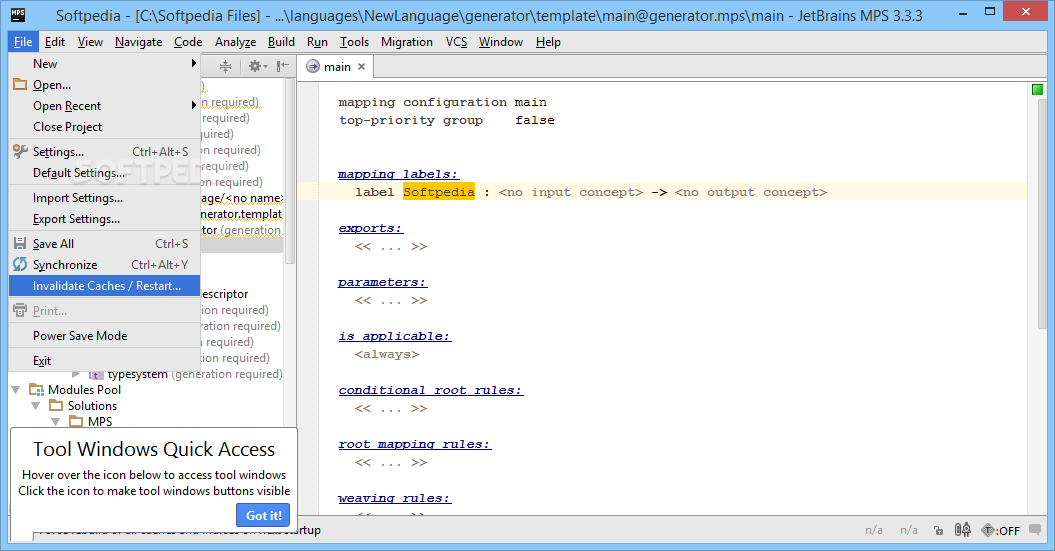Expand the typesystem tree node
The image size is (1055, 551).
[75, 374]
